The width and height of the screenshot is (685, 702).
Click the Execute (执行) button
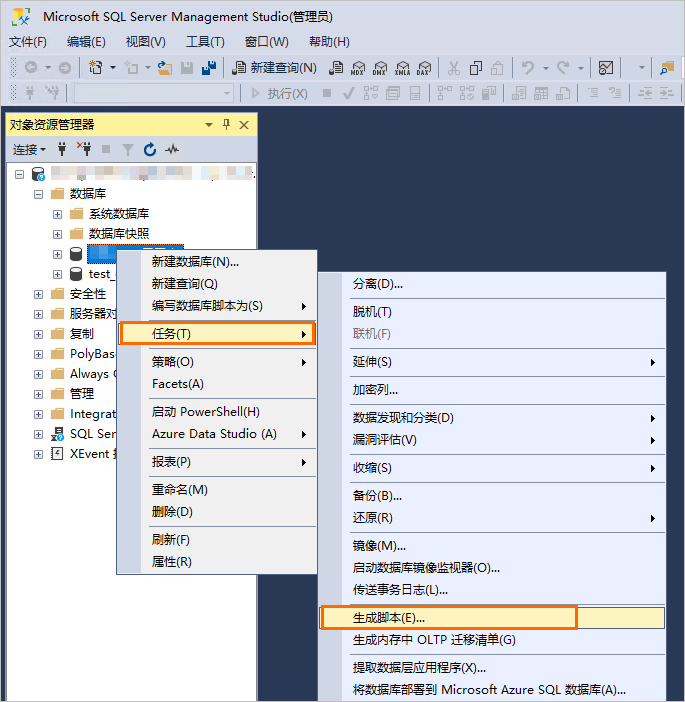pos(279,94)
